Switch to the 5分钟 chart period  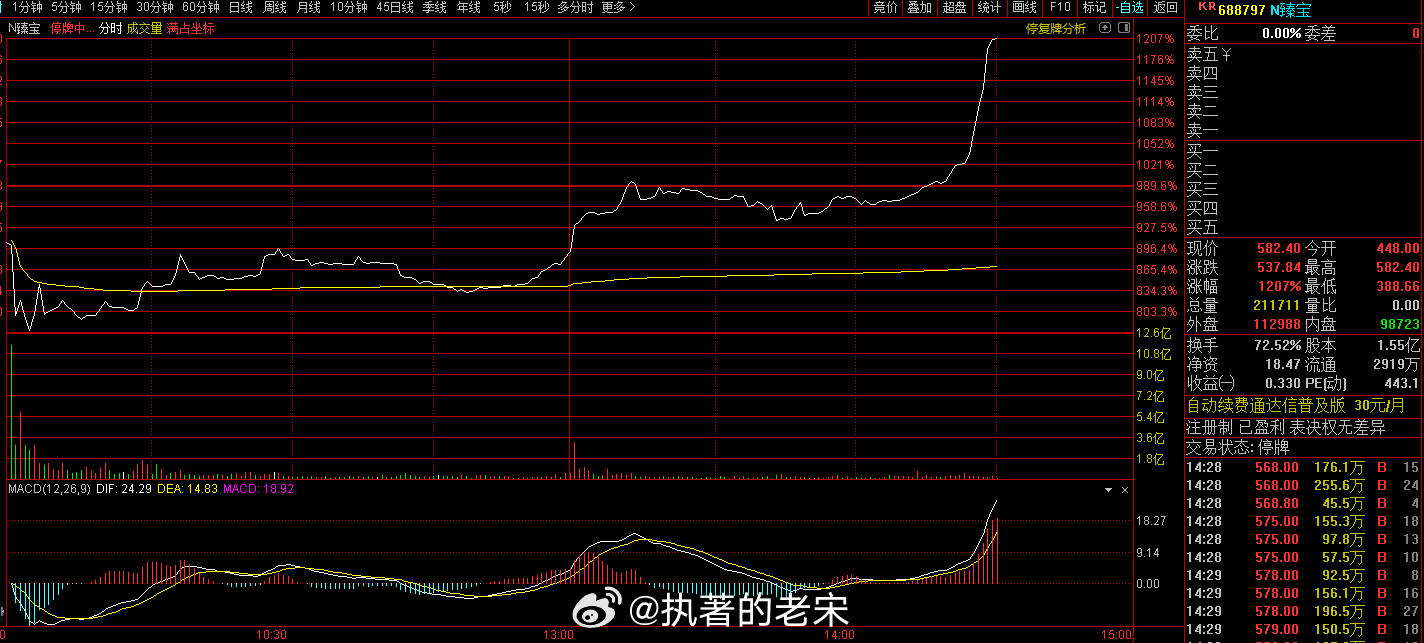coord(66,7)
